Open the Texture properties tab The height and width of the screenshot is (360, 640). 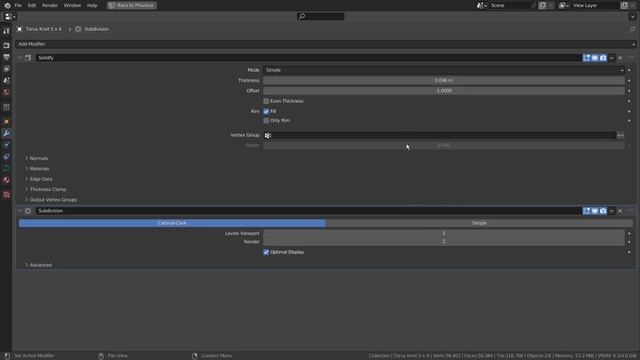point(6,195)
